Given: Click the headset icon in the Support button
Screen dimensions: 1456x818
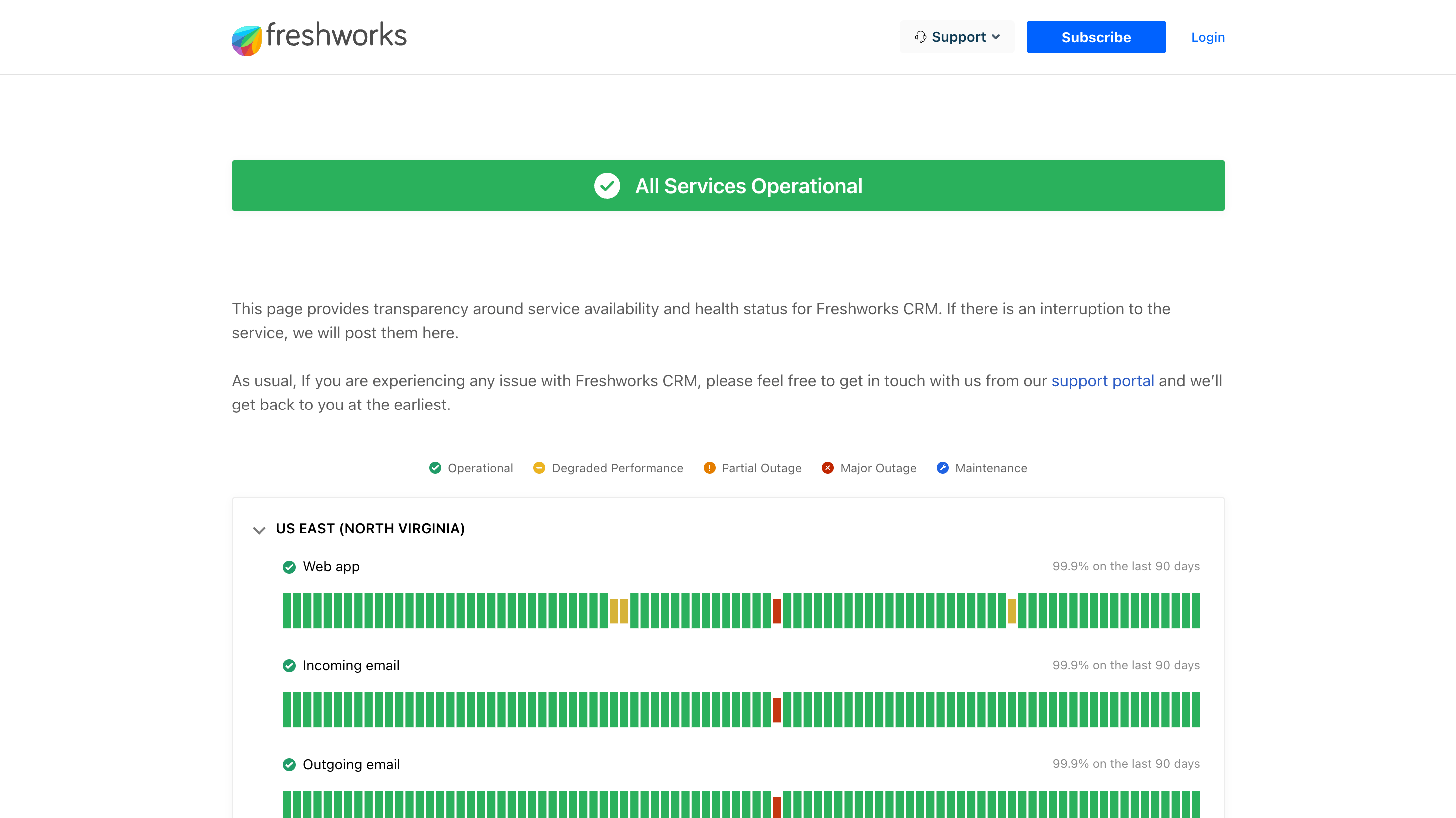Looking at the screenshot, I should pyautogui.click(x=920, y=37).
